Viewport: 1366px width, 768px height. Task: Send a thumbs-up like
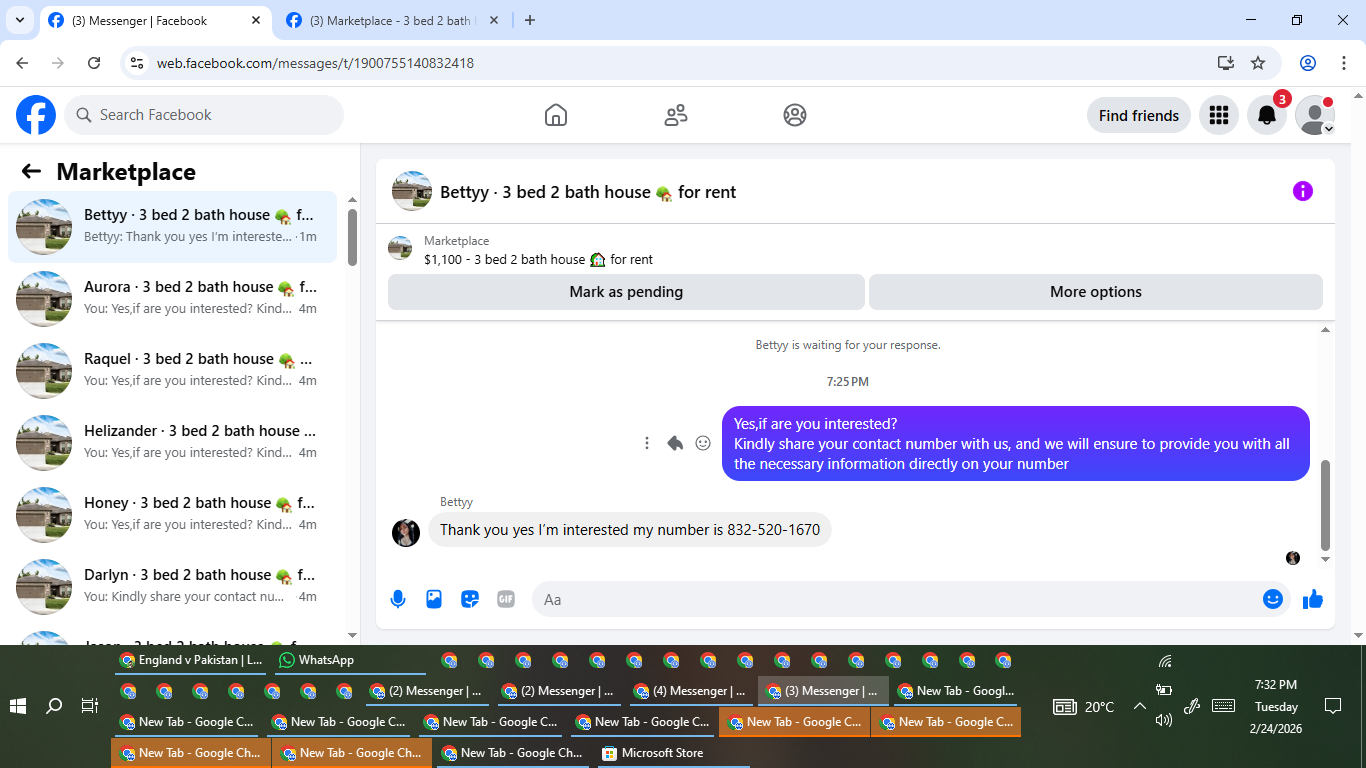[x=1313, y=599]
